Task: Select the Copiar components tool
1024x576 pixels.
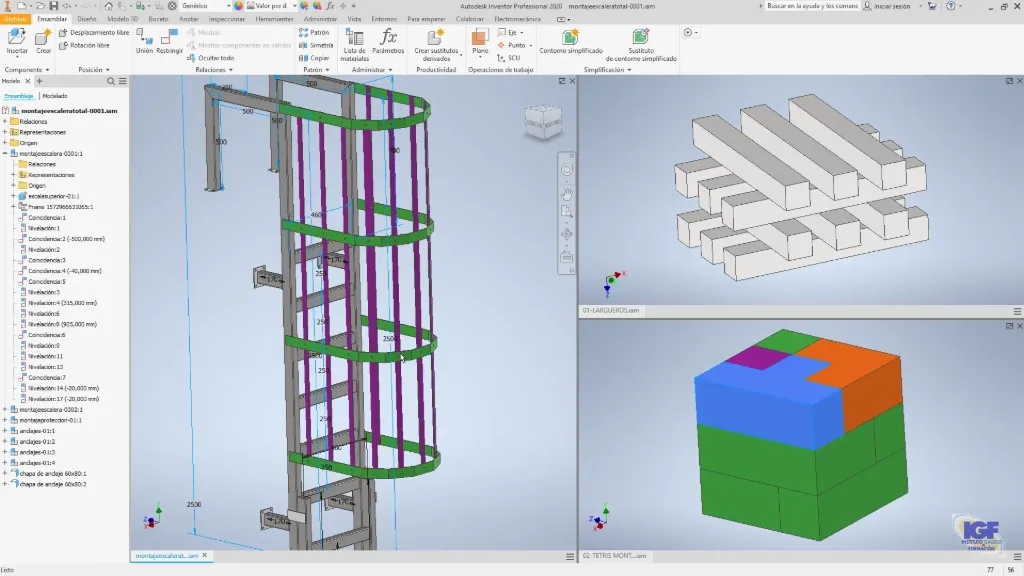Action: (x=314, y=57)
